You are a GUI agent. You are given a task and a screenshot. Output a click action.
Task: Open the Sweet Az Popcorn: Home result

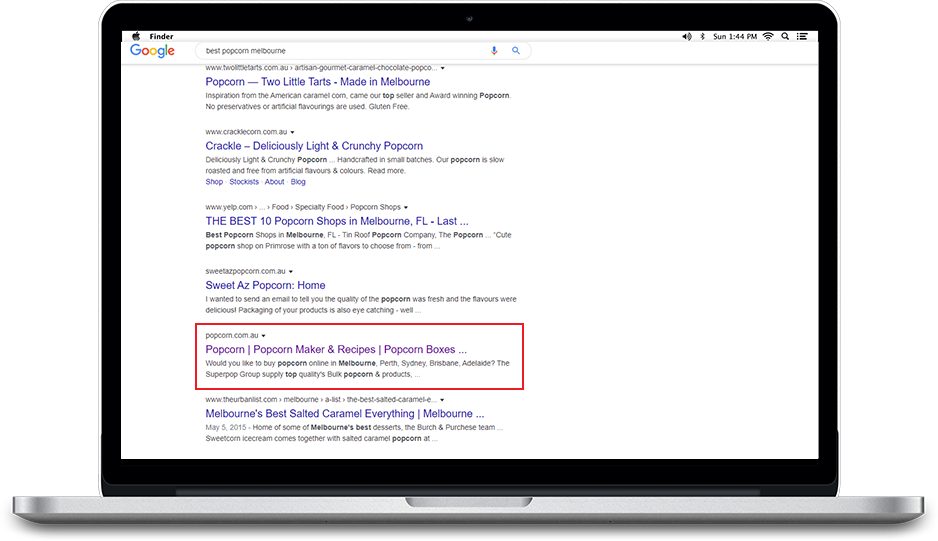tap(265, 285)
